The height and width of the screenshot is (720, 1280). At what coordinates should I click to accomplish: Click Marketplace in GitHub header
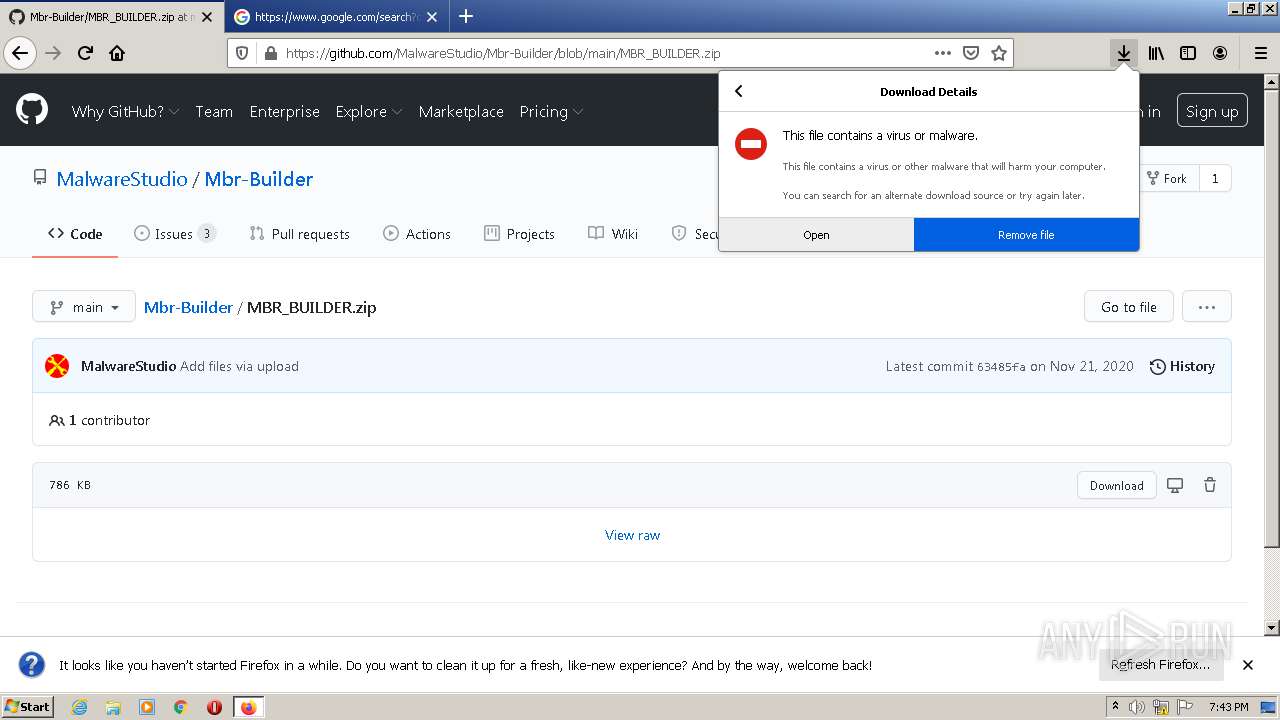click(461, 111)
